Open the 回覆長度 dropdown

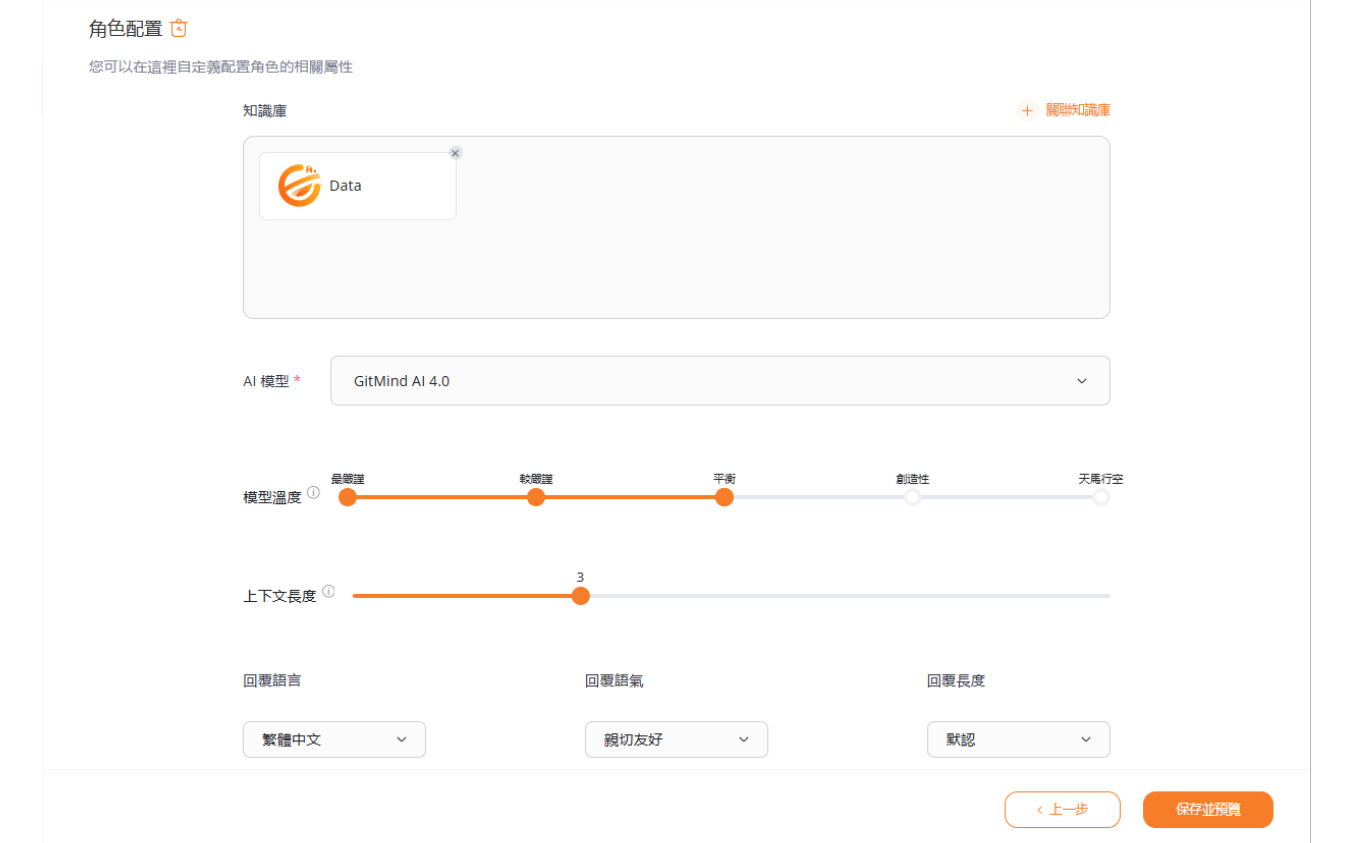pyautogui.click(x=1018, y=739)
